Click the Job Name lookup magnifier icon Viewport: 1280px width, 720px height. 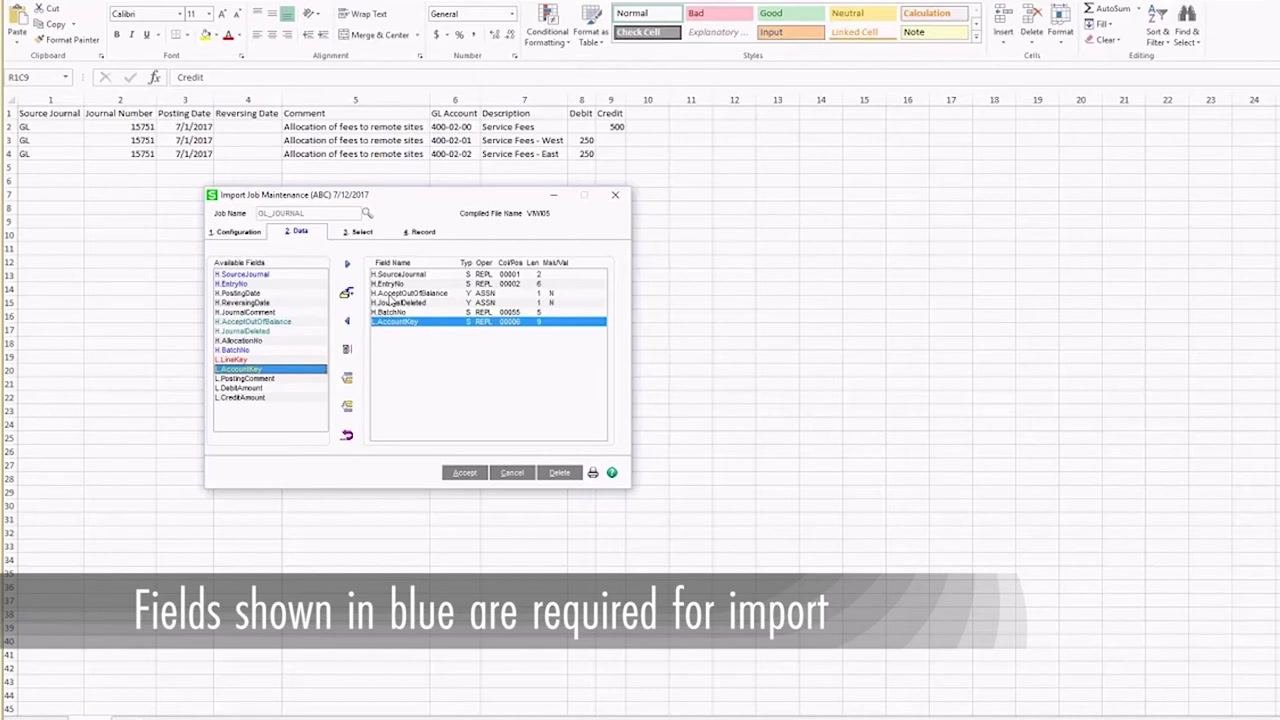[367, 213]
